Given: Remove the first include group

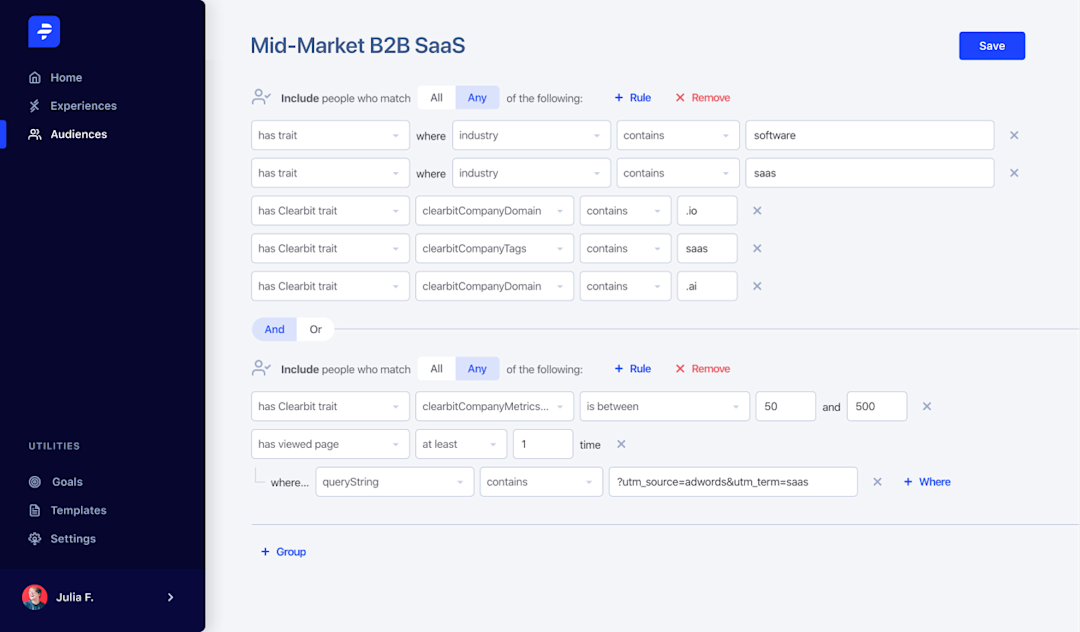Looking at the screenshot, I should pos(703,98).
